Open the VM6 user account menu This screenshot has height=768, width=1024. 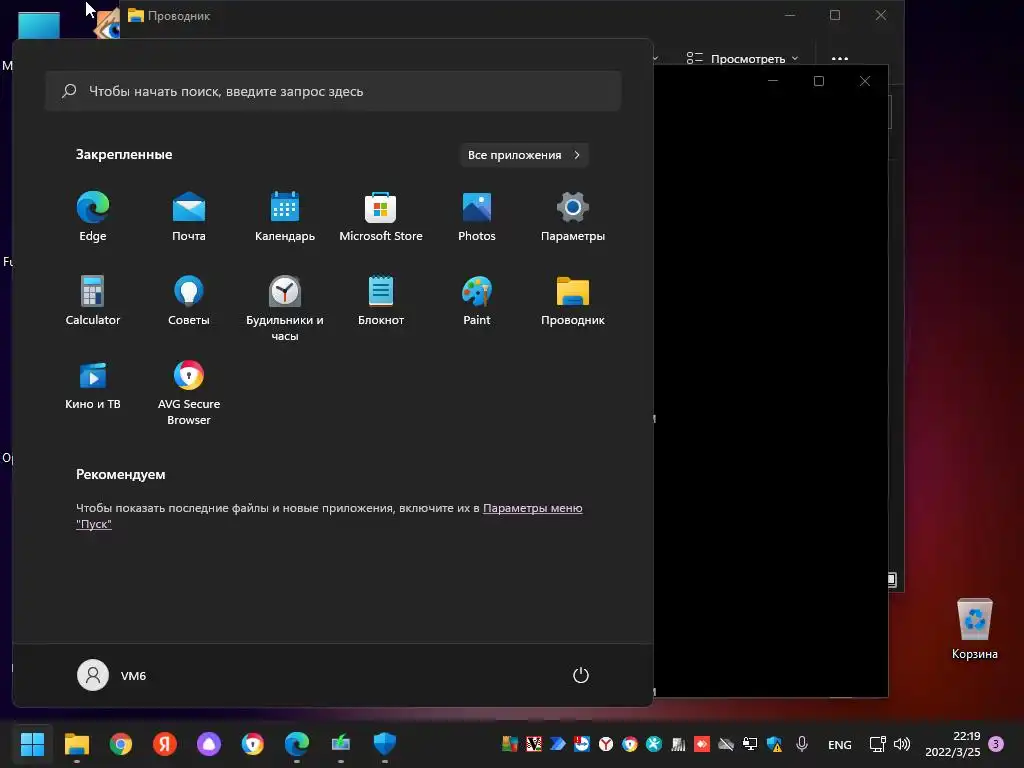point(112,675)
